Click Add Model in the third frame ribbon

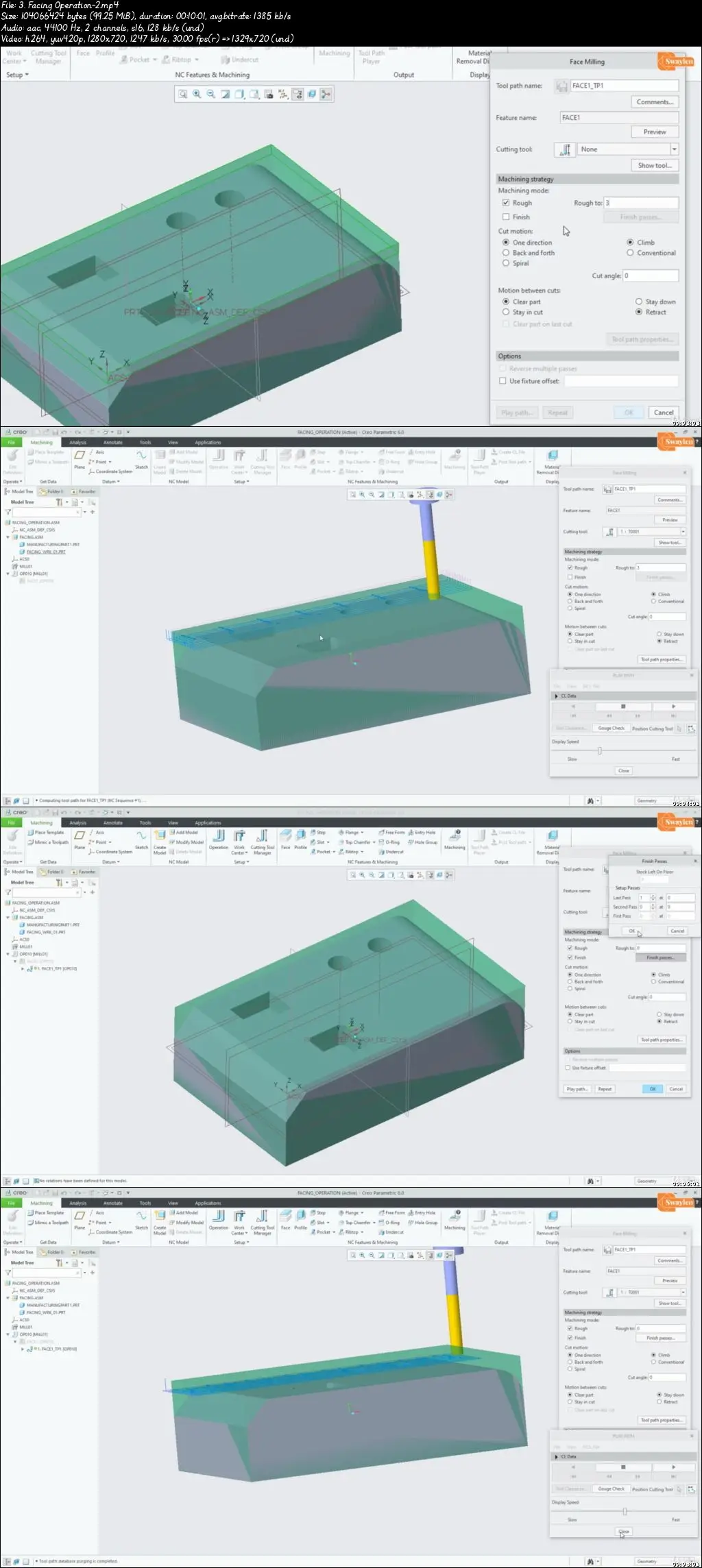tap(184, 833)
